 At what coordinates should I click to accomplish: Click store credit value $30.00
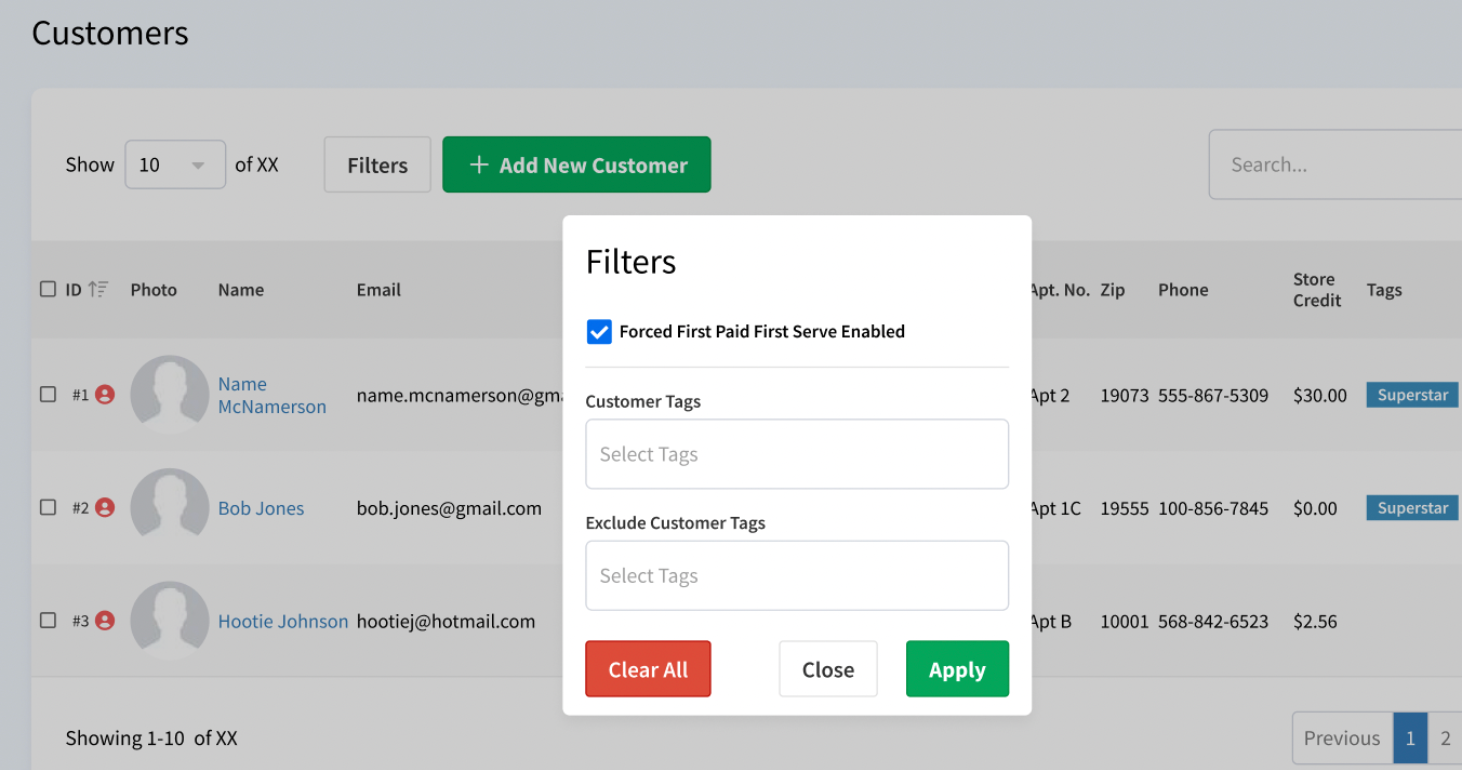tap(1320, 395)
